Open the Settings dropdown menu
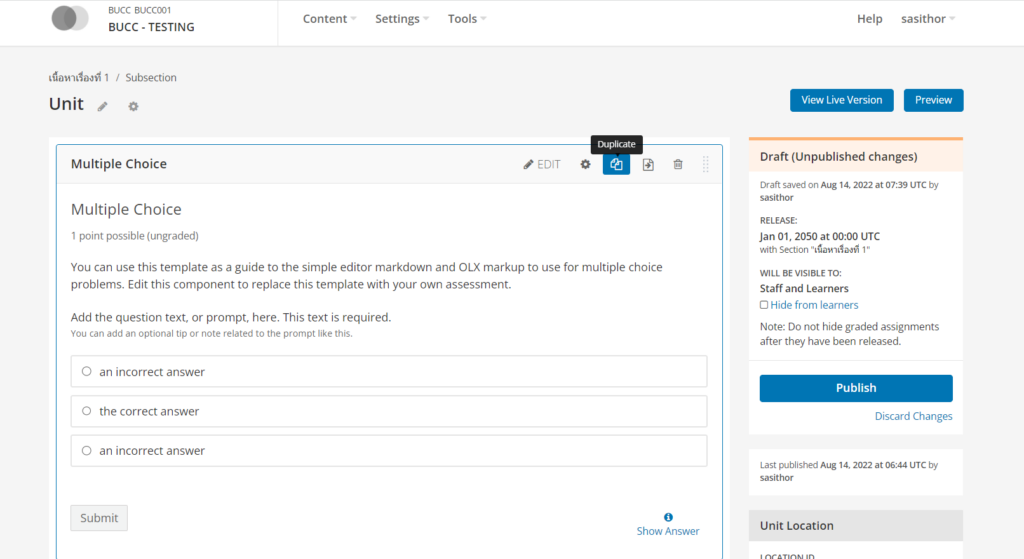1024x559 pixels. tap(402, 19)
